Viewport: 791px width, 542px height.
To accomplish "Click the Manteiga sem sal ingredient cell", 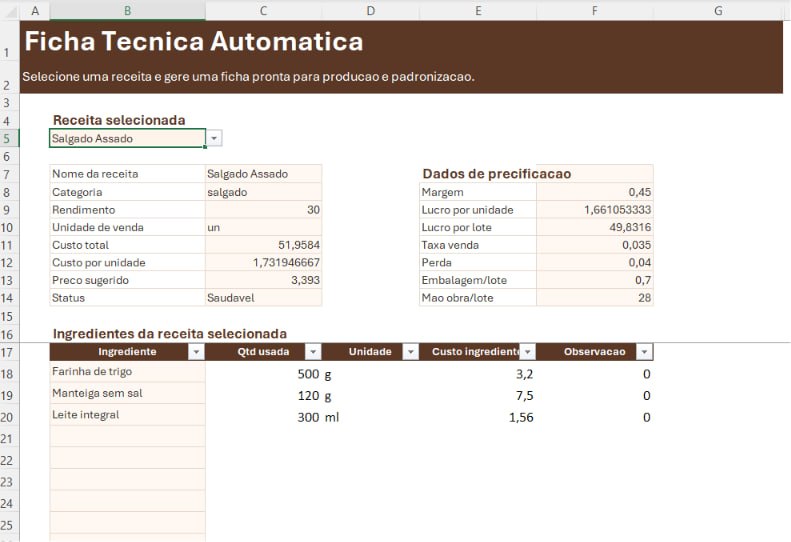I will click(x=128, y=393).
